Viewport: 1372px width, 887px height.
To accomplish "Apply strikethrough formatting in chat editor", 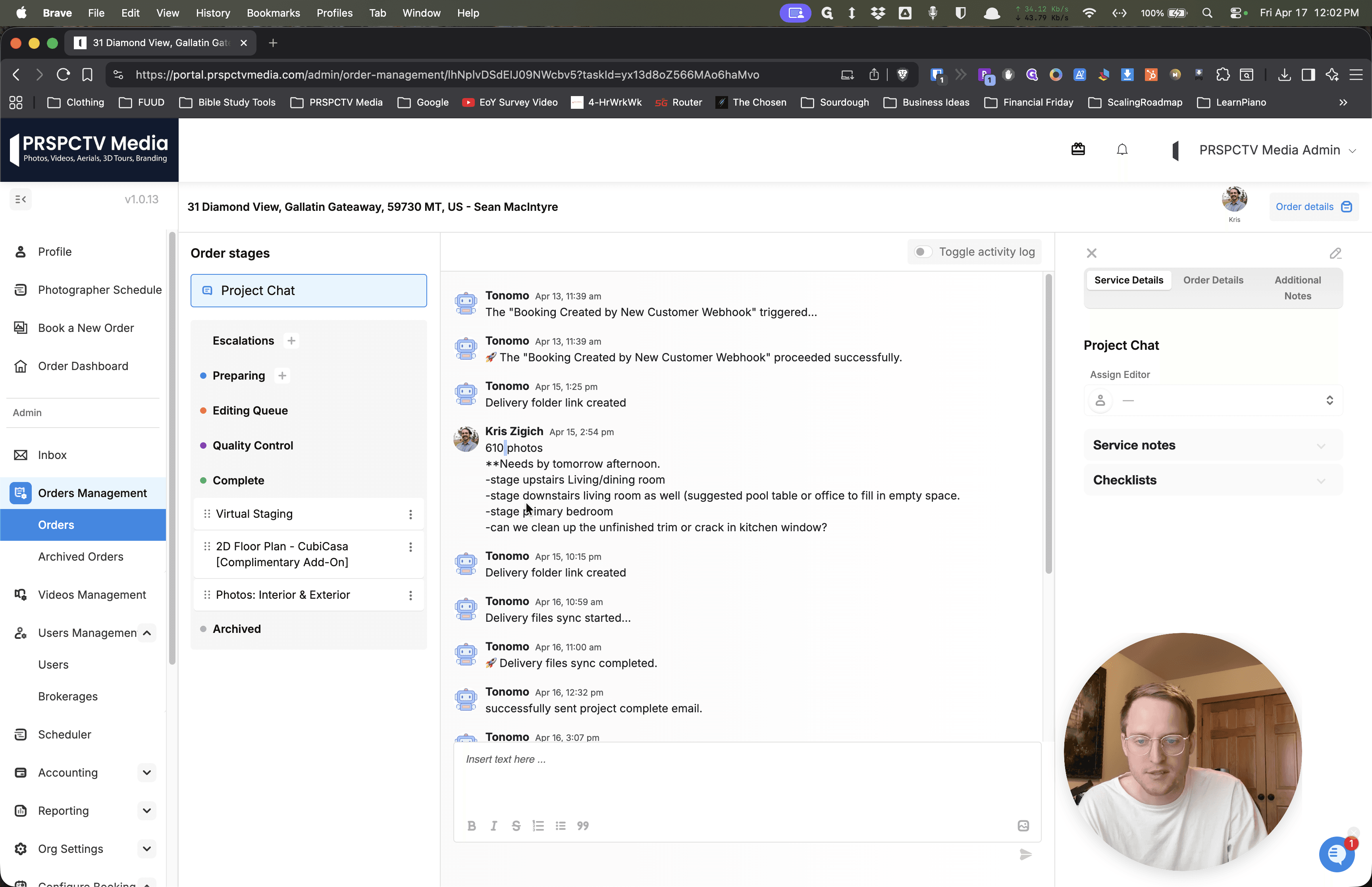I will tap(516, 825).
